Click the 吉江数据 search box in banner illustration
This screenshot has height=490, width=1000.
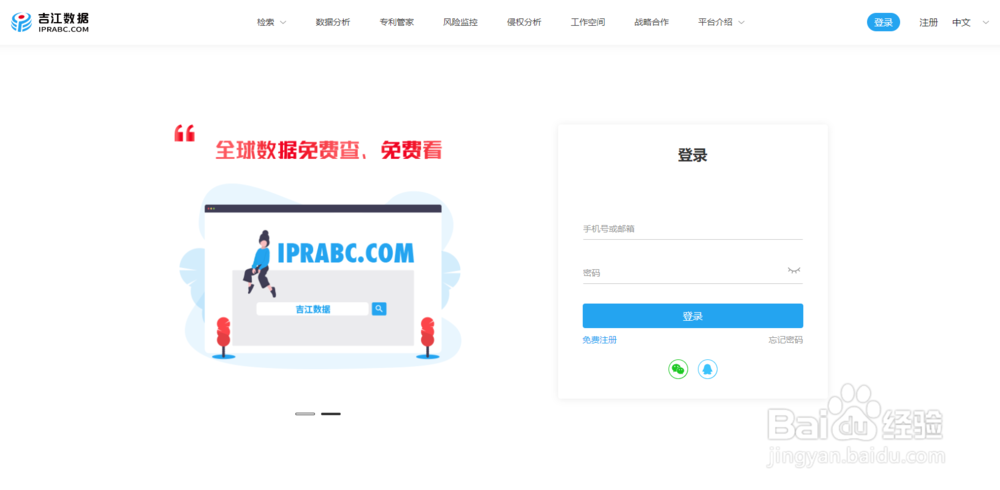[312, 309]
